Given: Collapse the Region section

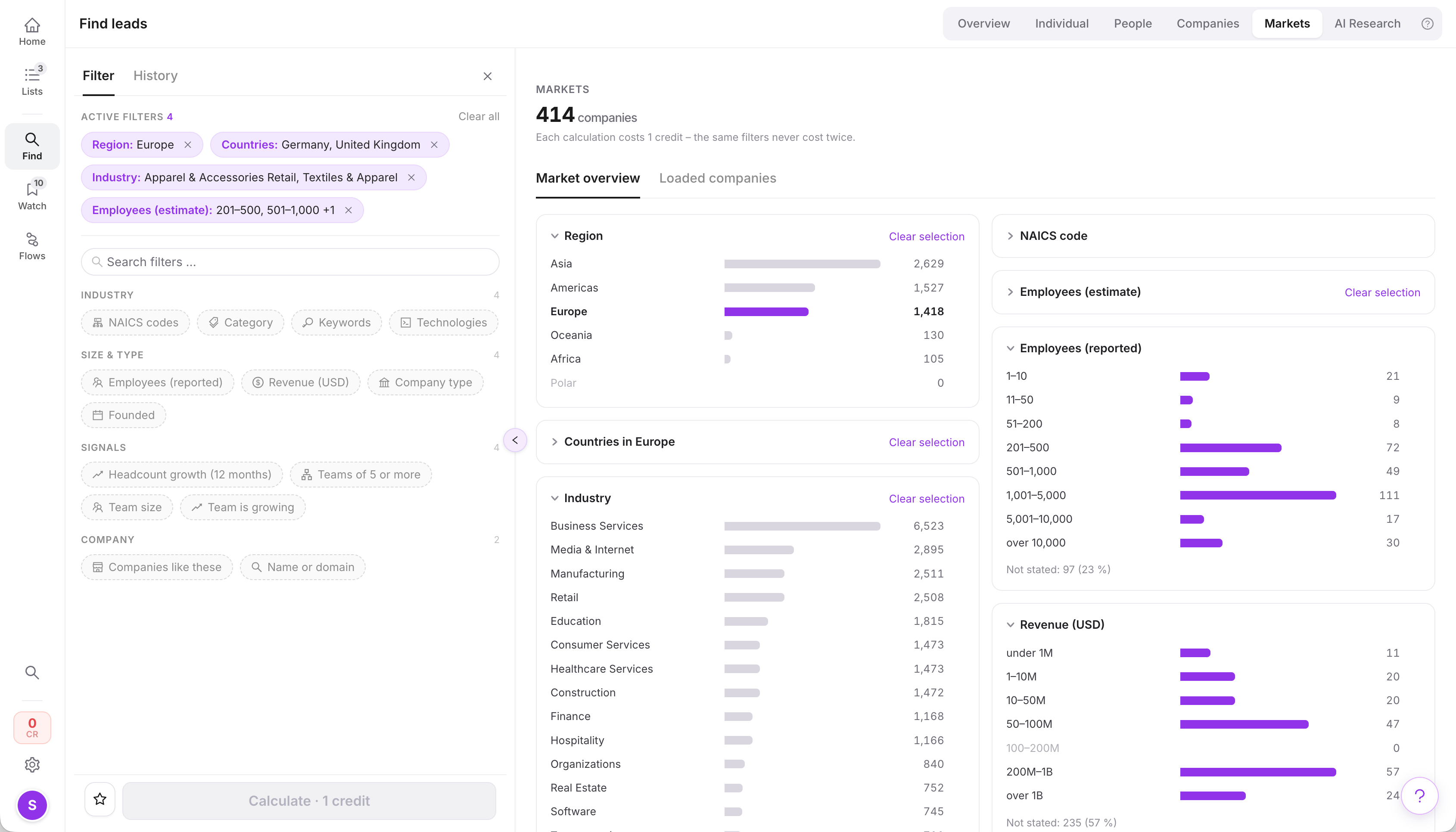Looking at the screenshot, I should 554,236.
